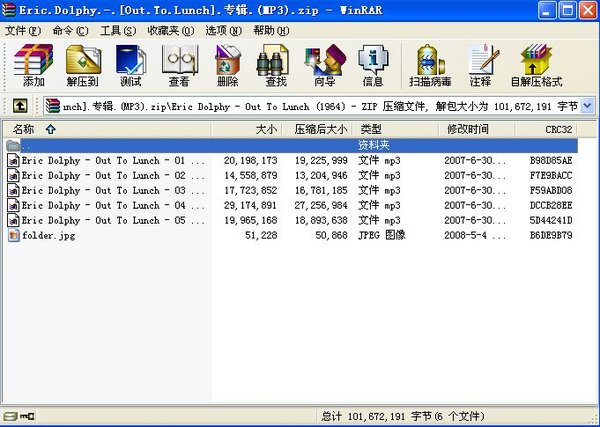Click the WinRAR title bar app icon
This screenshot has height=427, width=600.
[9, 10]
